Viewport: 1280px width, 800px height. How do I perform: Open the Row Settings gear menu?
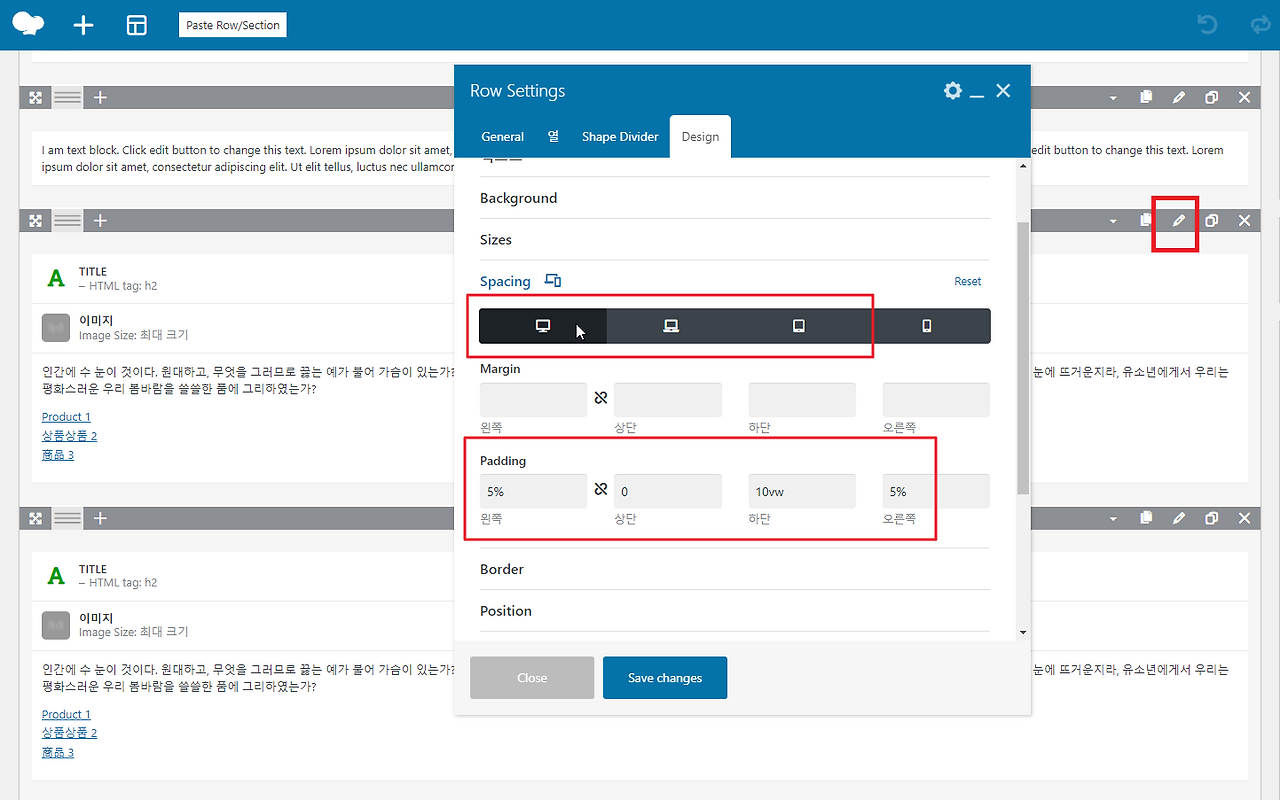[x=953, y=91]
